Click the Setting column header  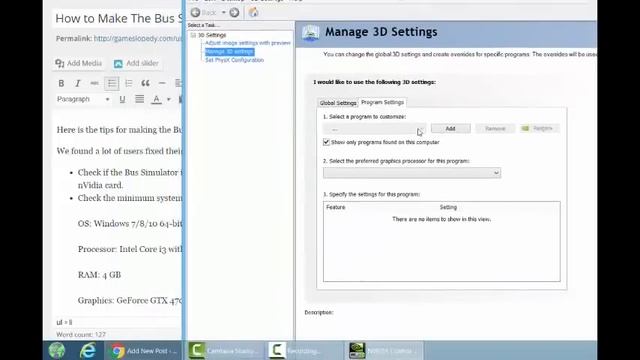(448, 207)
